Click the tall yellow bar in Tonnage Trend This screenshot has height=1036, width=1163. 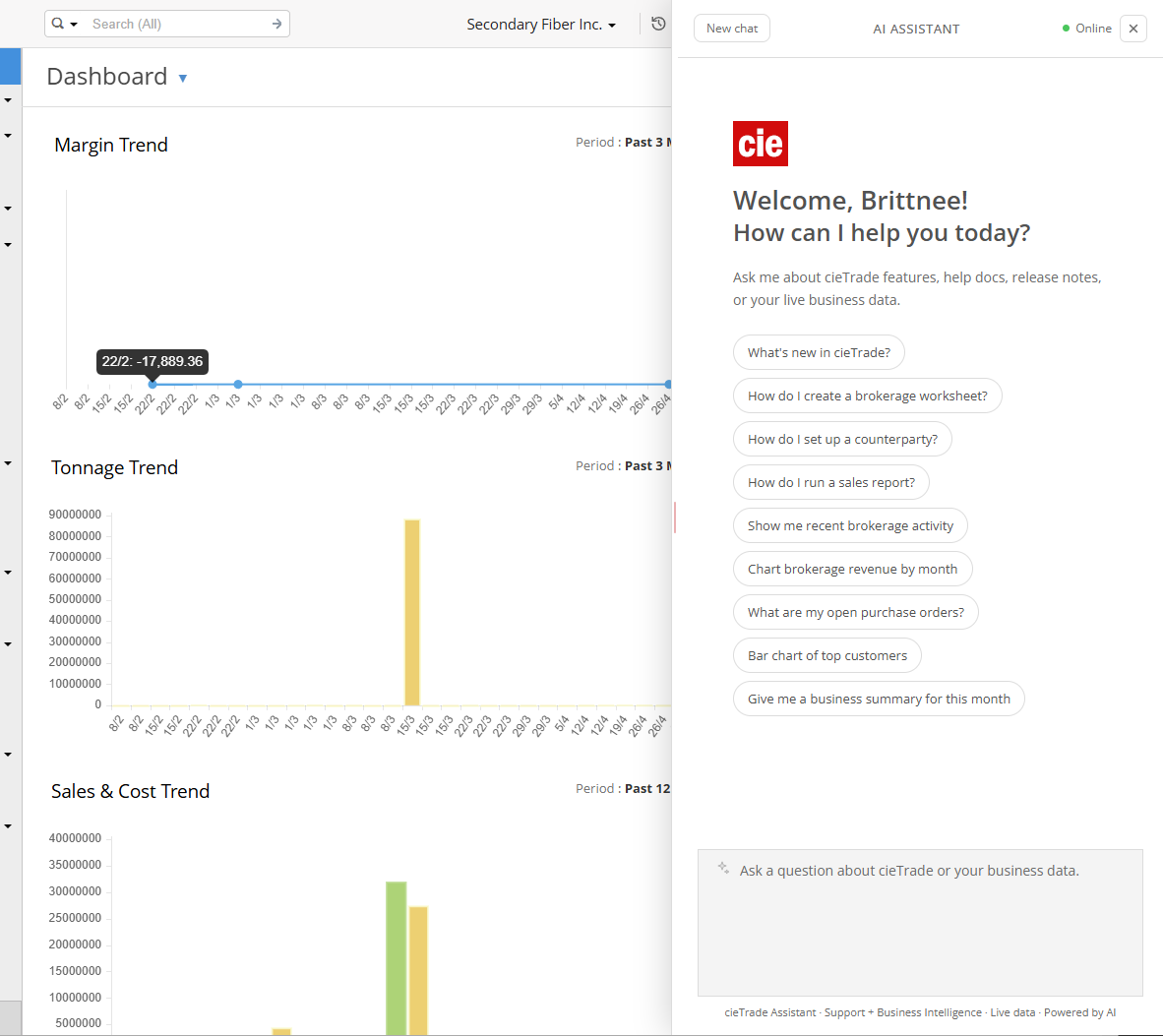(412, 612)
